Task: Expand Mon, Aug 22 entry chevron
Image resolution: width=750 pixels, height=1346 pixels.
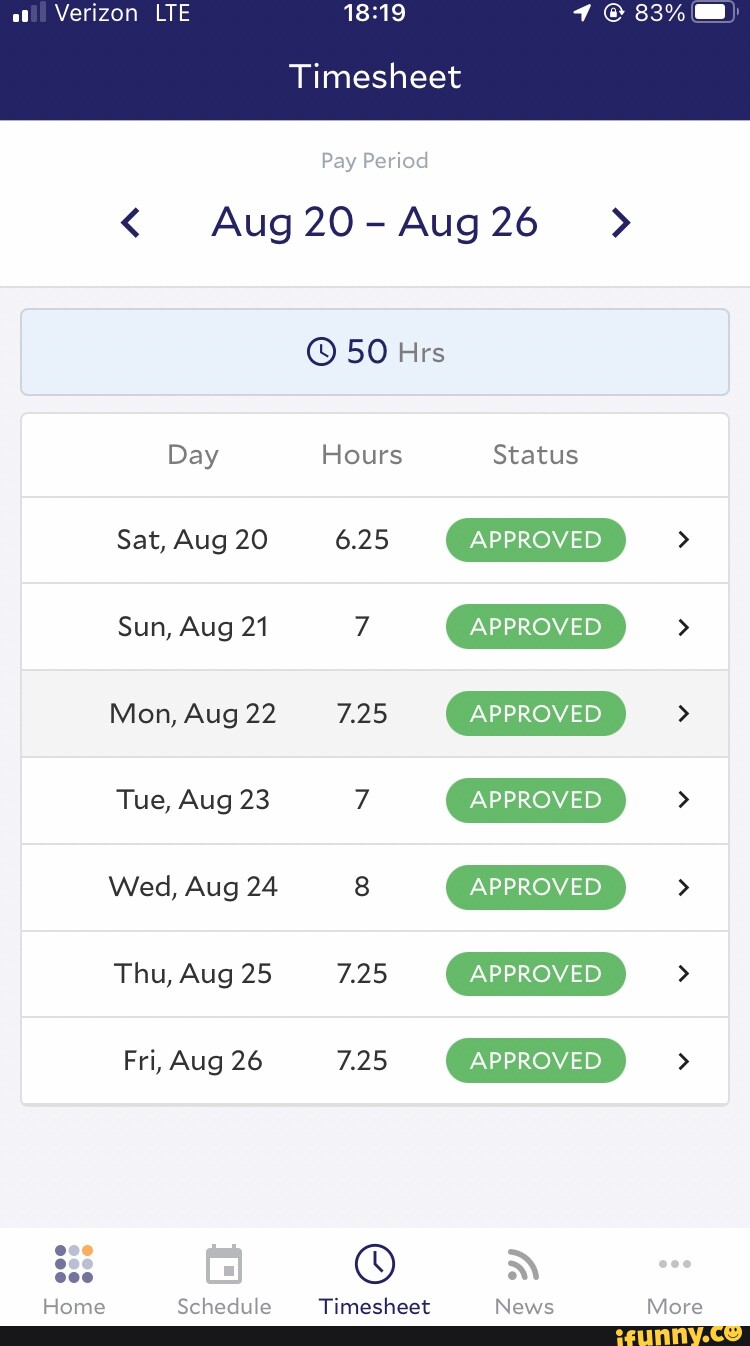Action: (684, 714)
